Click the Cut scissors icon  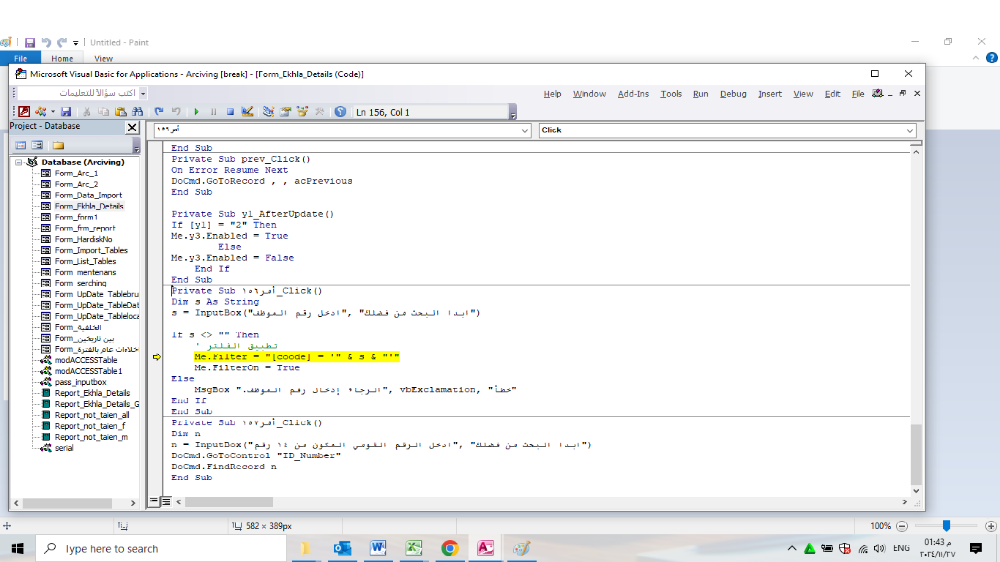[x=86, y=112]
